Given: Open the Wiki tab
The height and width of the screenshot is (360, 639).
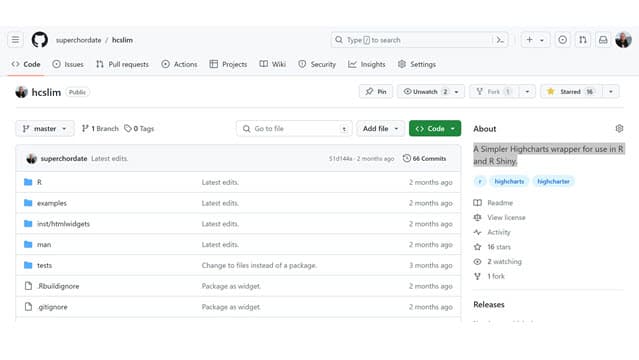Looking at the screenshot, I should point(273,64).
